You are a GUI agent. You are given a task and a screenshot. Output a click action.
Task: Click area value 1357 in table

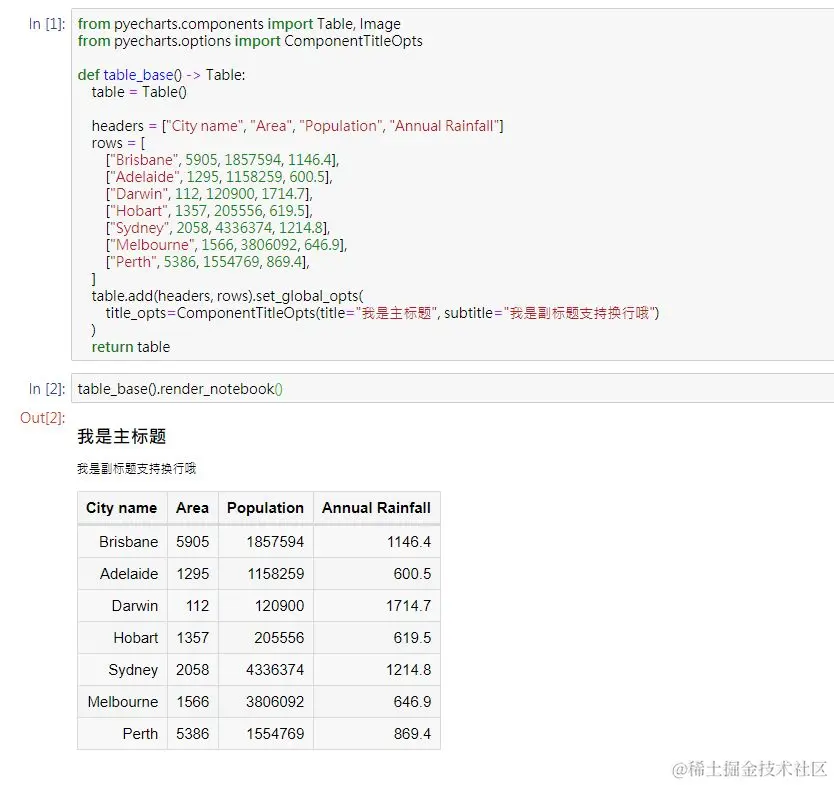pos(193,638)
